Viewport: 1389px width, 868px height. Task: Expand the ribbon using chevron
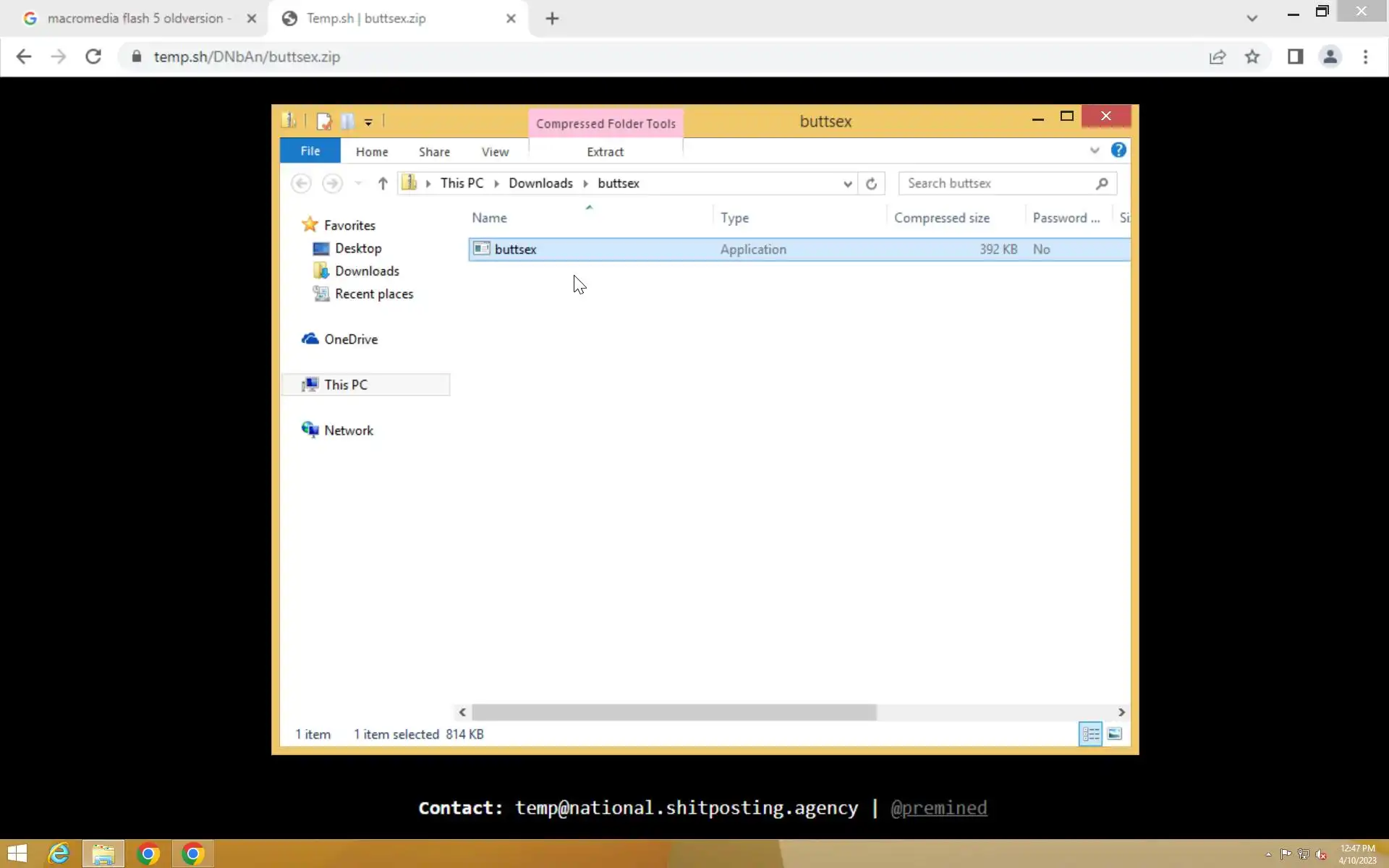(1095, 150)
